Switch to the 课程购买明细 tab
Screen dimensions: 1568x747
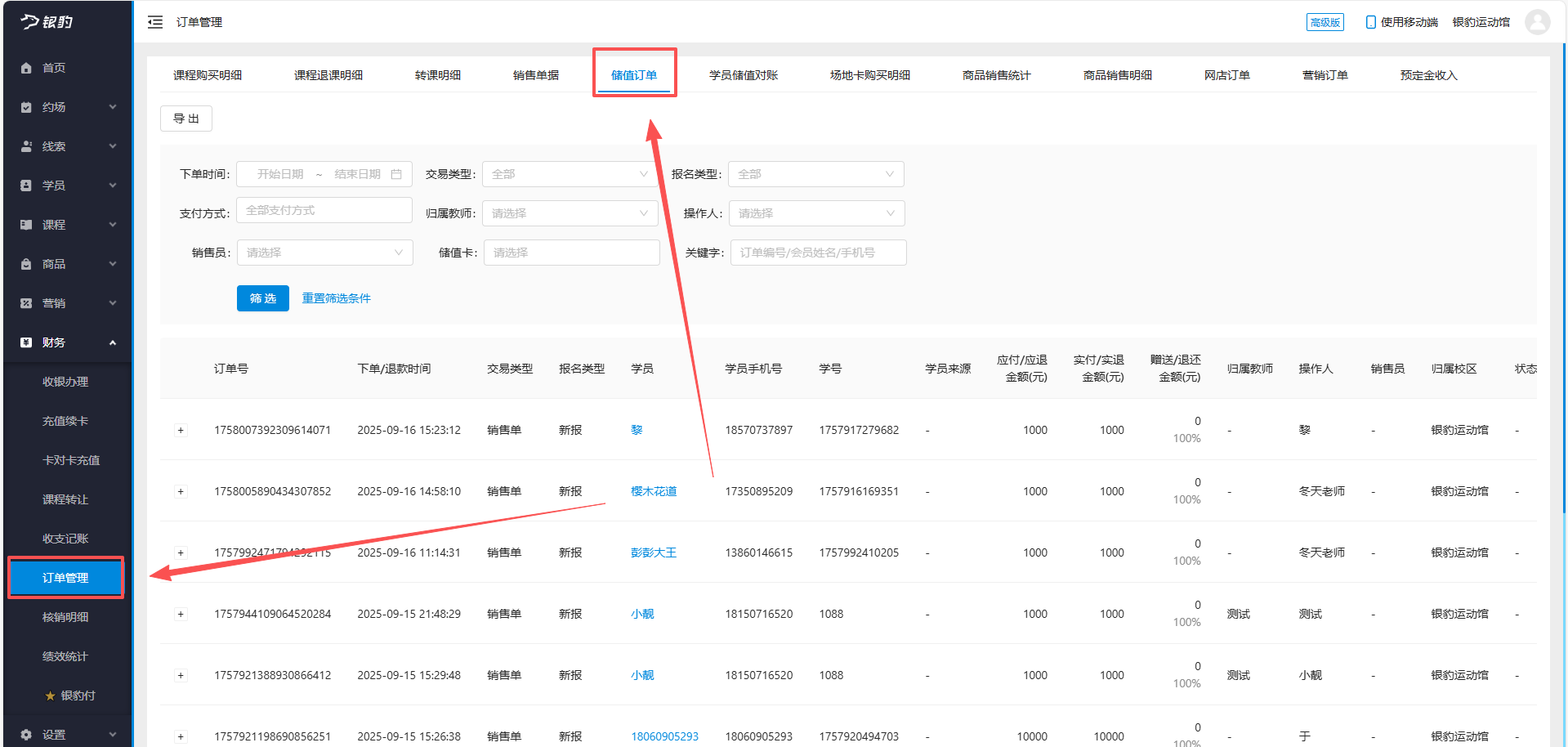pos(209,74)
